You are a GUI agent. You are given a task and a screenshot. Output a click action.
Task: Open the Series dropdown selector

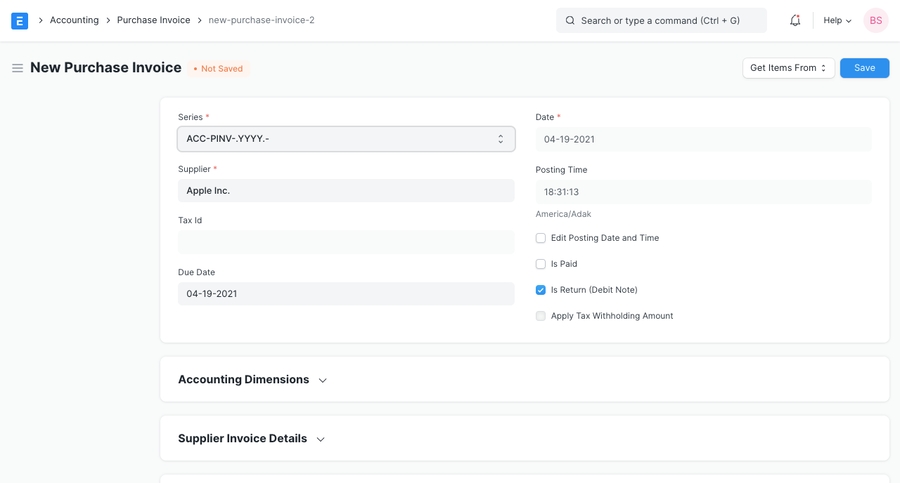tap(346, 139)
